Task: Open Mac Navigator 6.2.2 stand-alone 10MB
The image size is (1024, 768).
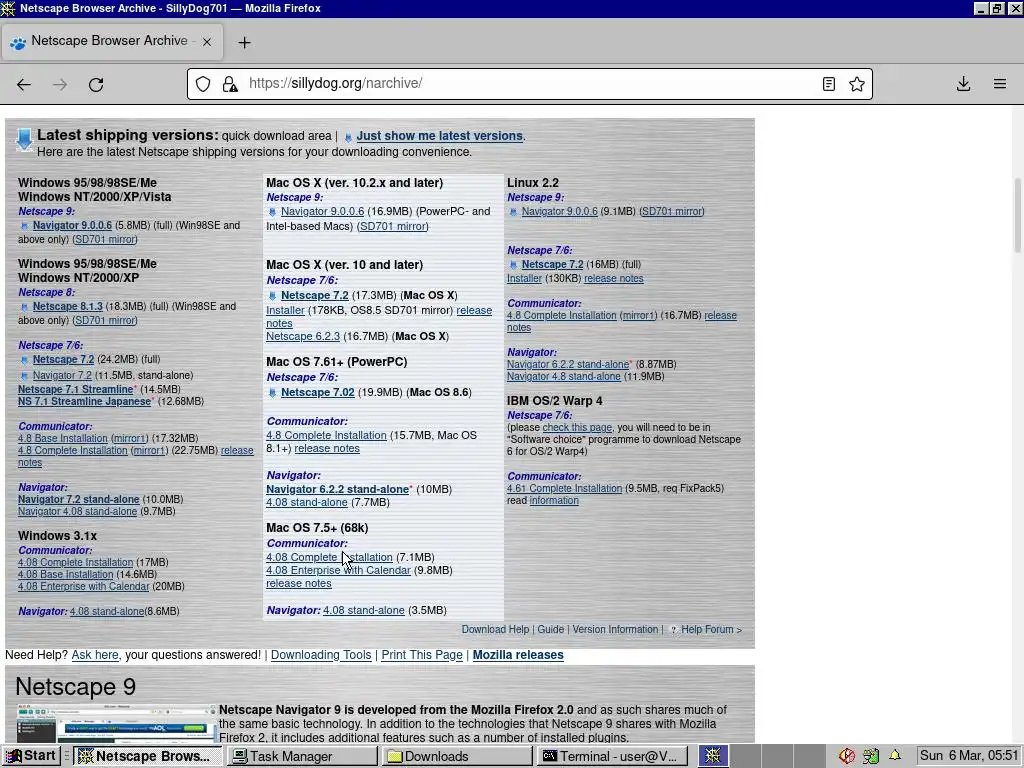Action: [x=338, y=489]
